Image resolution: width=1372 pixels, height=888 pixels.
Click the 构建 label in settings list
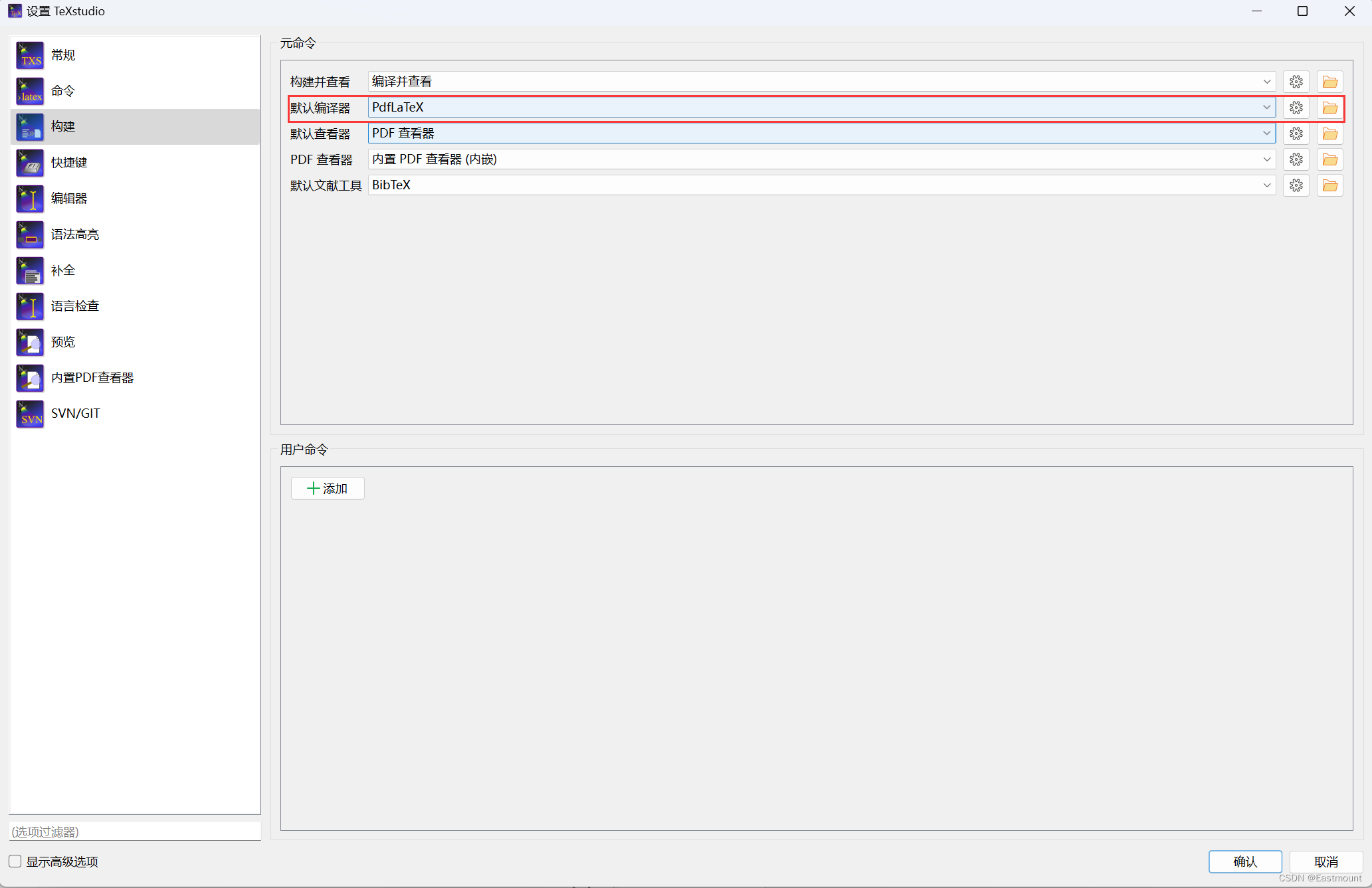tap(63, 127)
